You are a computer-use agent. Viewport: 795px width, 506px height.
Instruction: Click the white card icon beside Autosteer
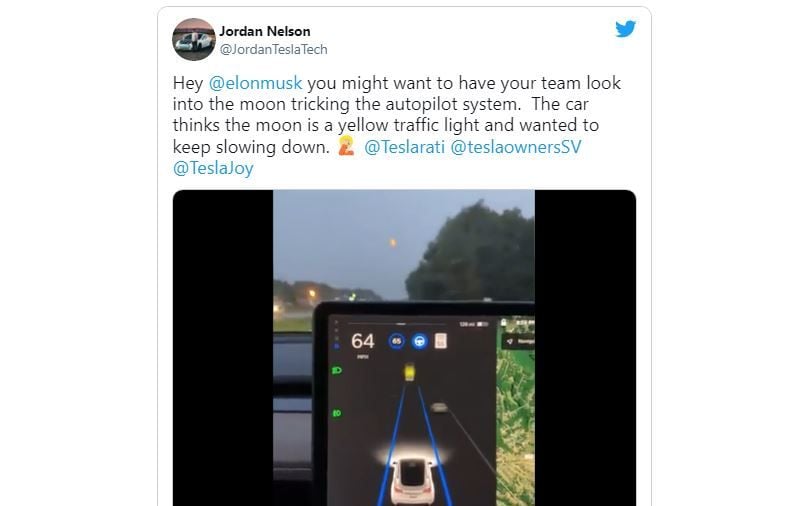click(441, 341)
